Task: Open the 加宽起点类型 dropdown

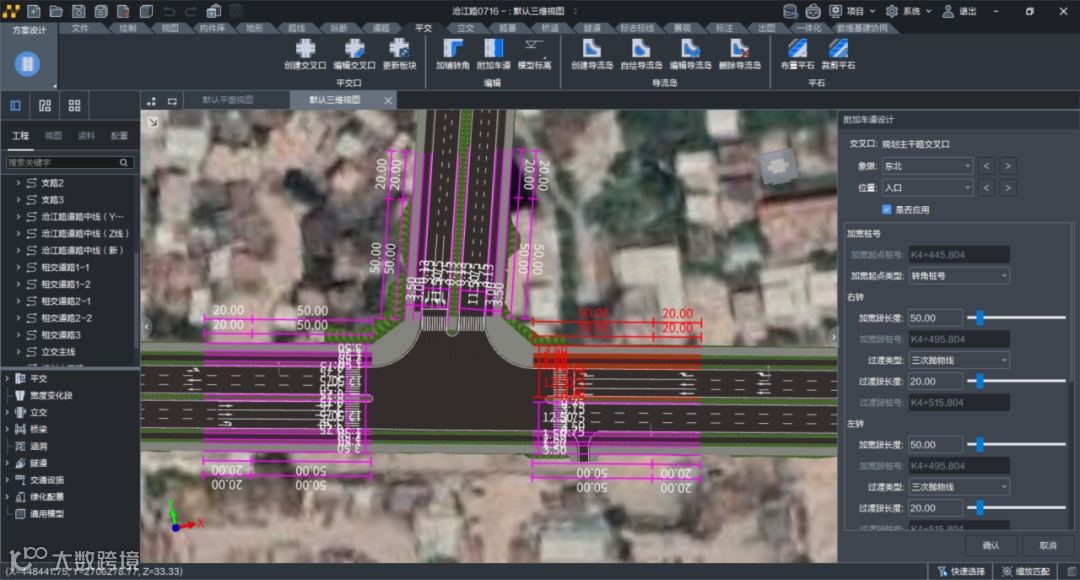Action: tap(959, 275)
